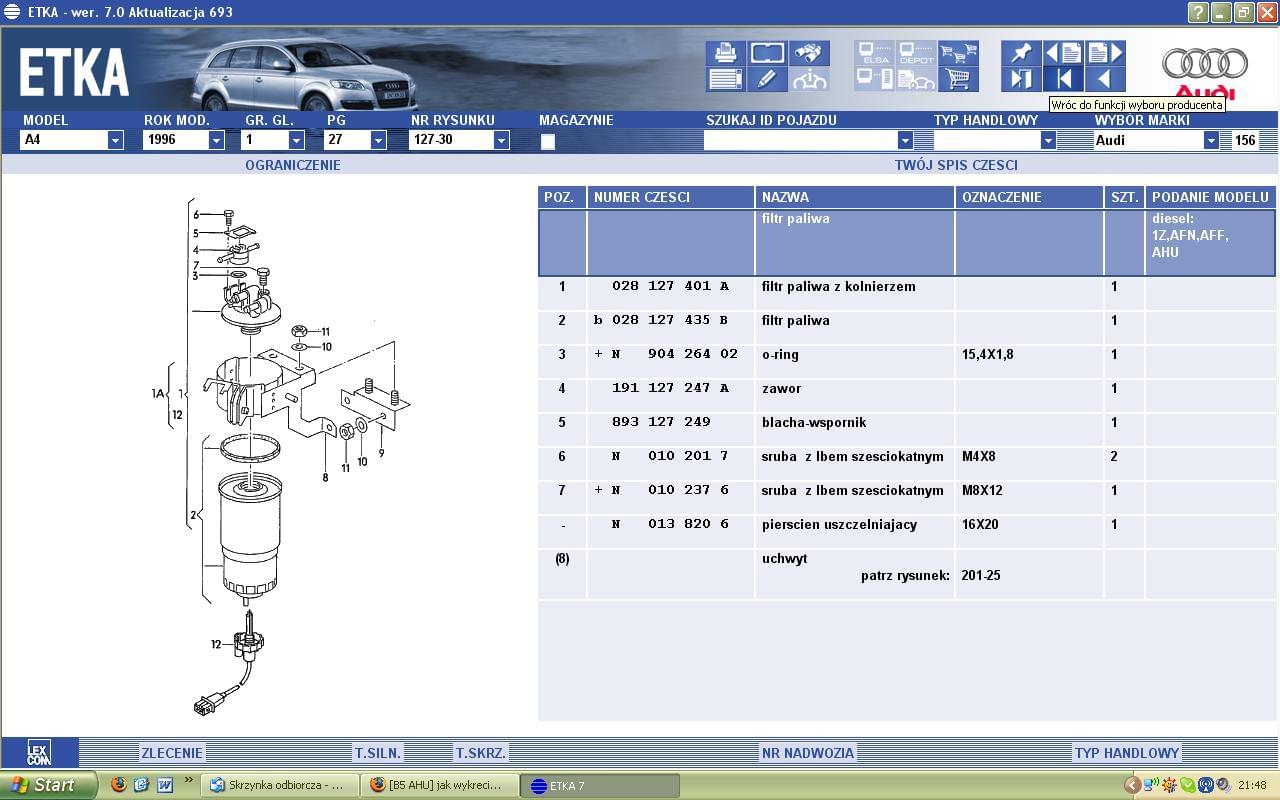Click the T.SILN. button

click(x=378, y=753)
